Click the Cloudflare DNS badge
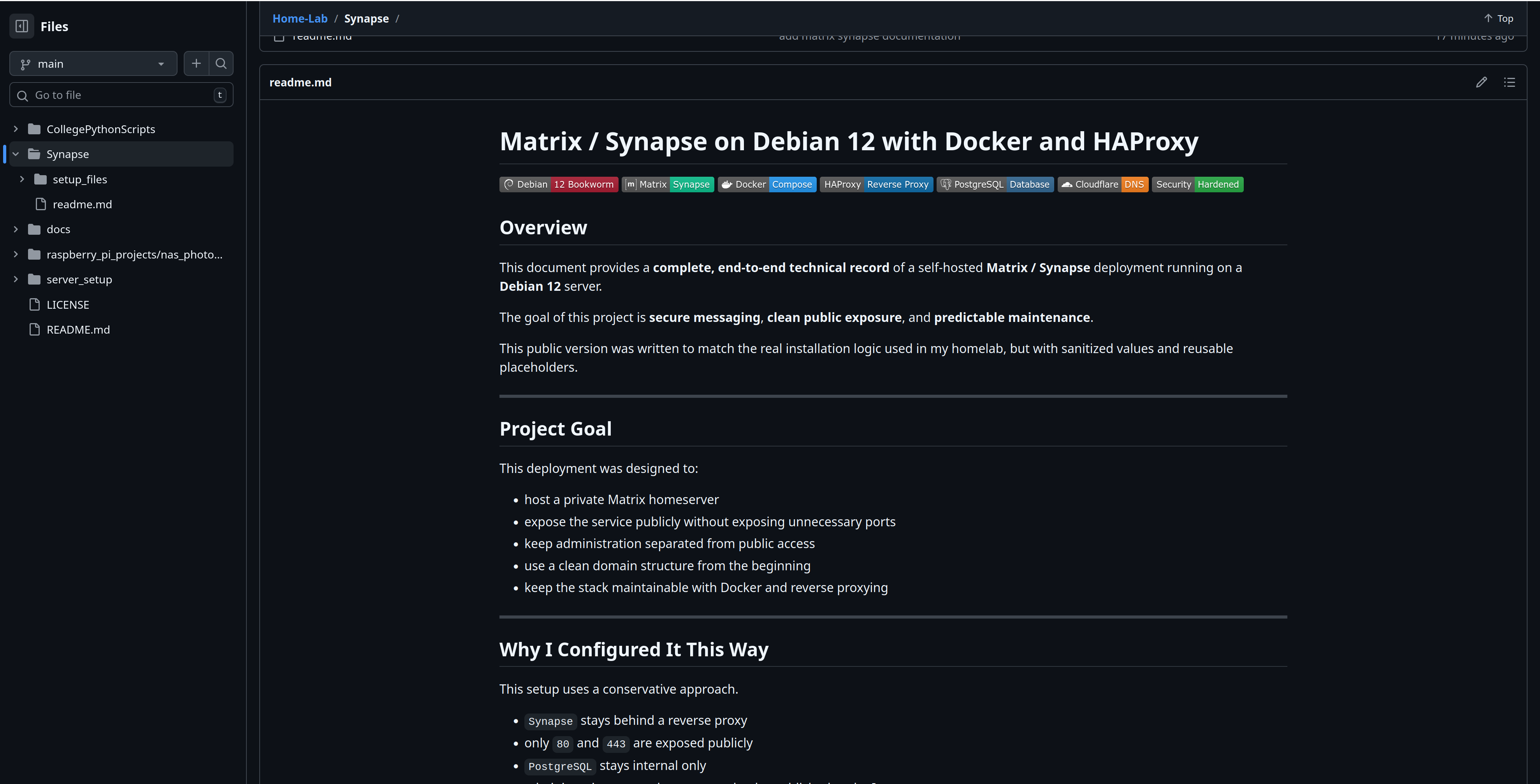1540x784 pixels. point(1103,184)
